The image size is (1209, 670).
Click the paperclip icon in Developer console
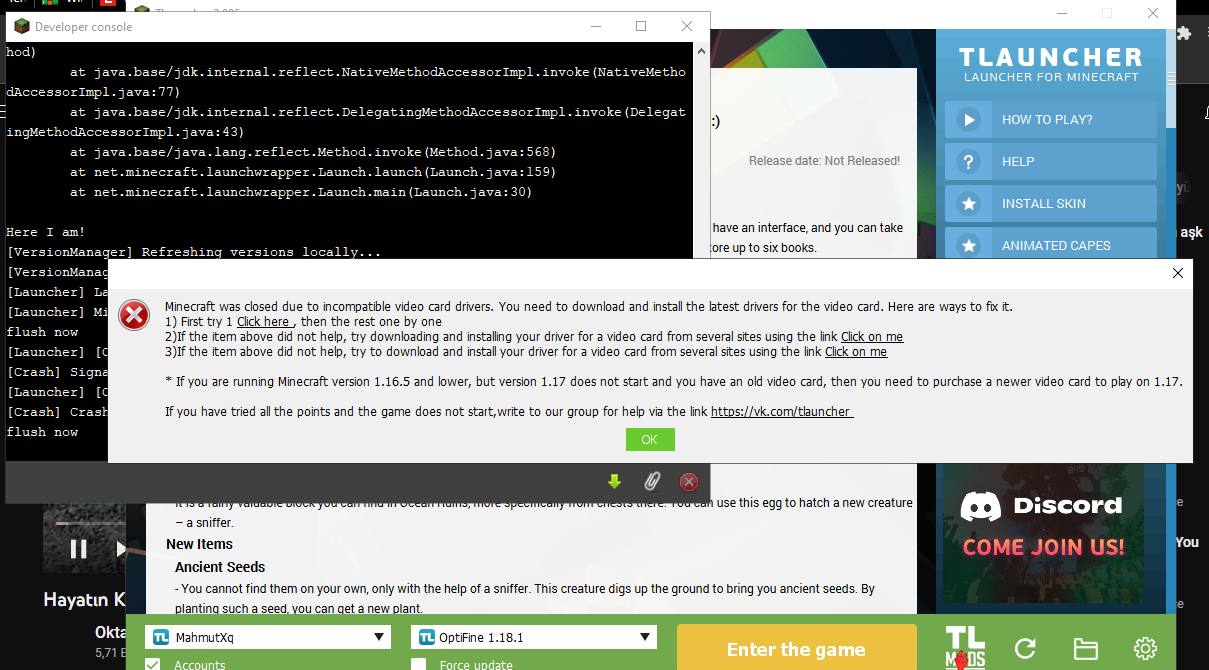pos(652,482)
